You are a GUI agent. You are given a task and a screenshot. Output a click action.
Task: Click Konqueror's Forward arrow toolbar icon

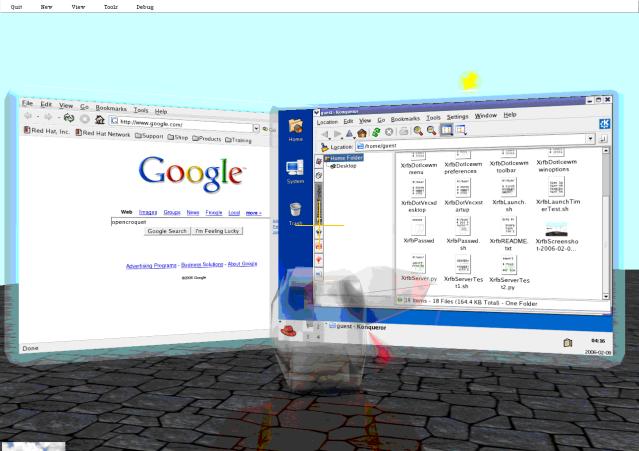click(x=337, y=134)
